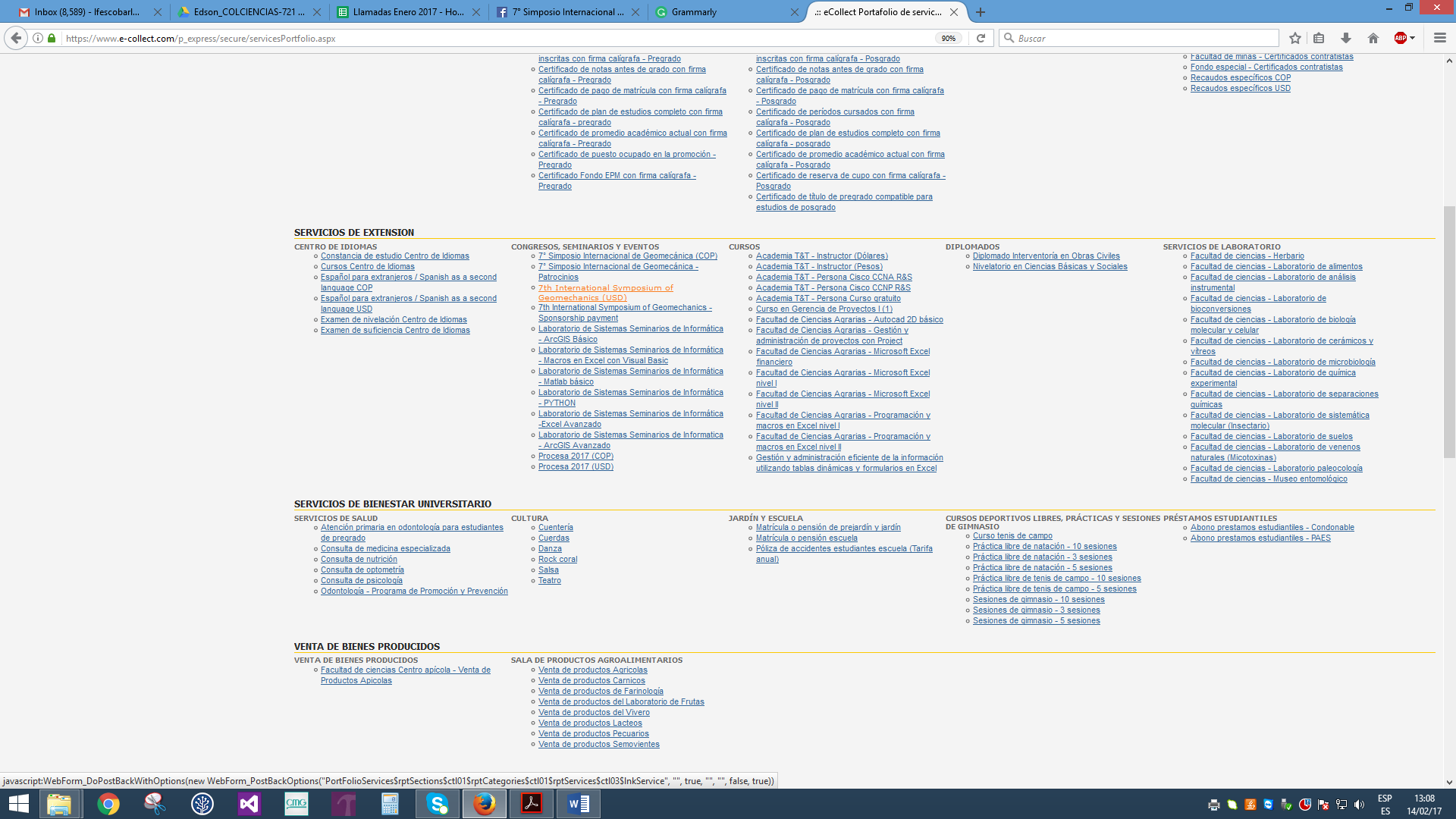
Task: Open Calculator from taskbar
Action: [x=390, y=804]
